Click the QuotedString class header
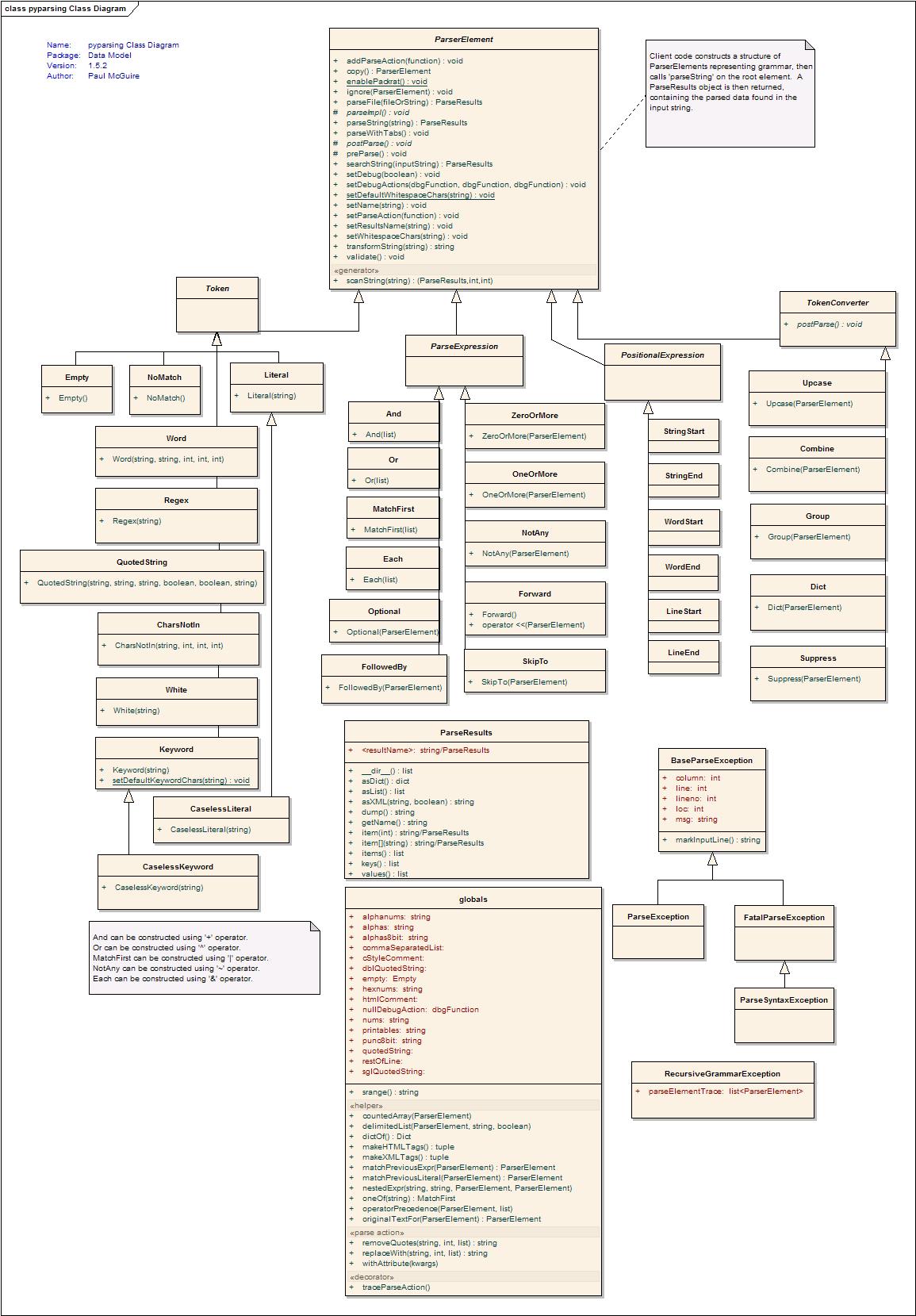The height and width of the screenshot is (1316, 916). pyautogui.click(x=142, y=562)
